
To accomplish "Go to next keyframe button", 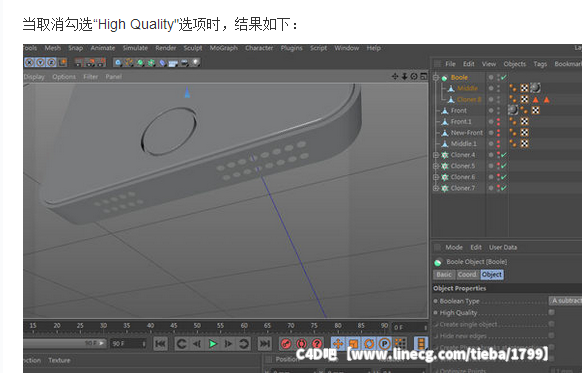I will 243,344.
